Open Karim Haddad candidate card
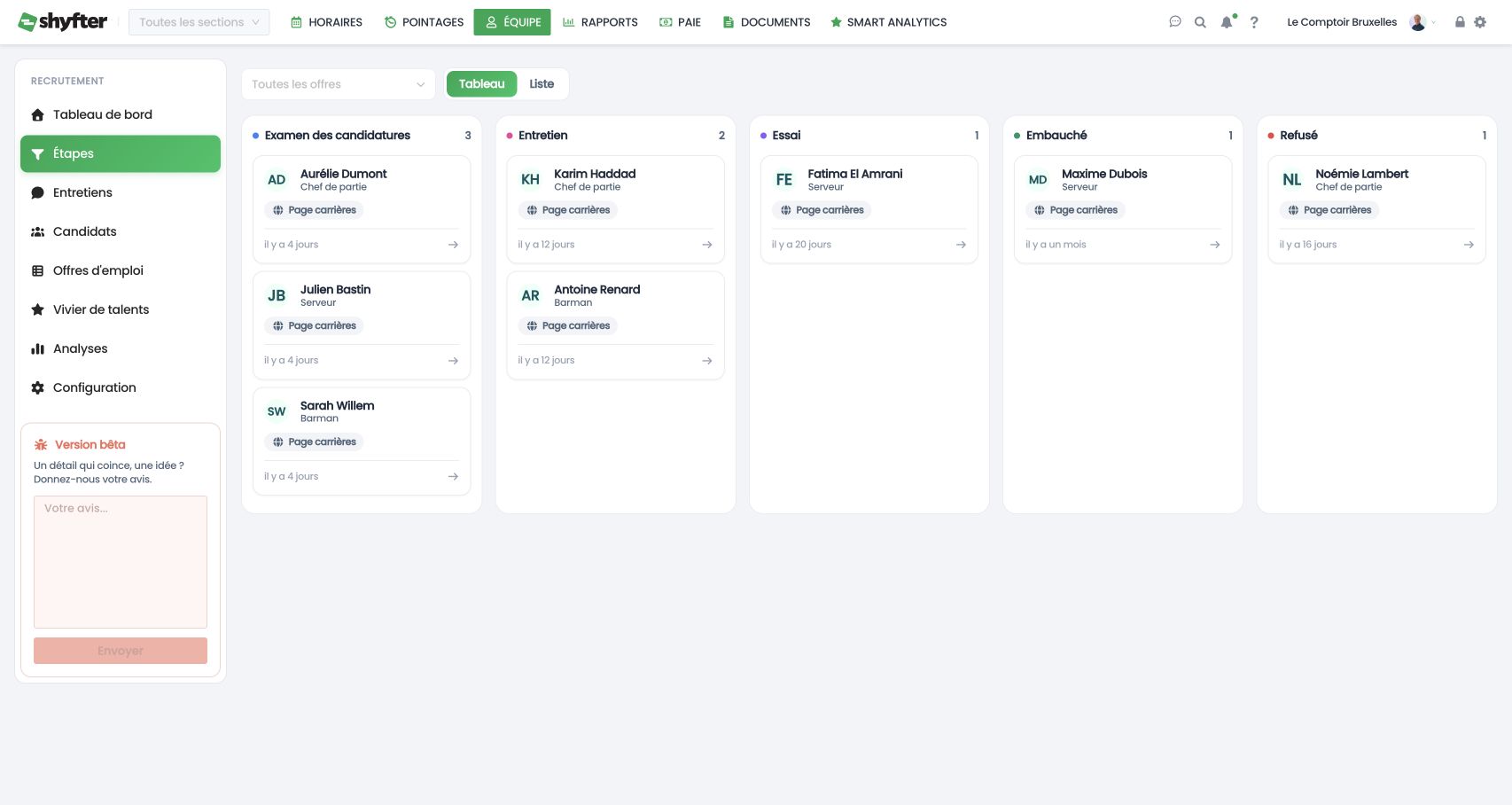Viewport: 1512px width, 805px height. (615, 209)
